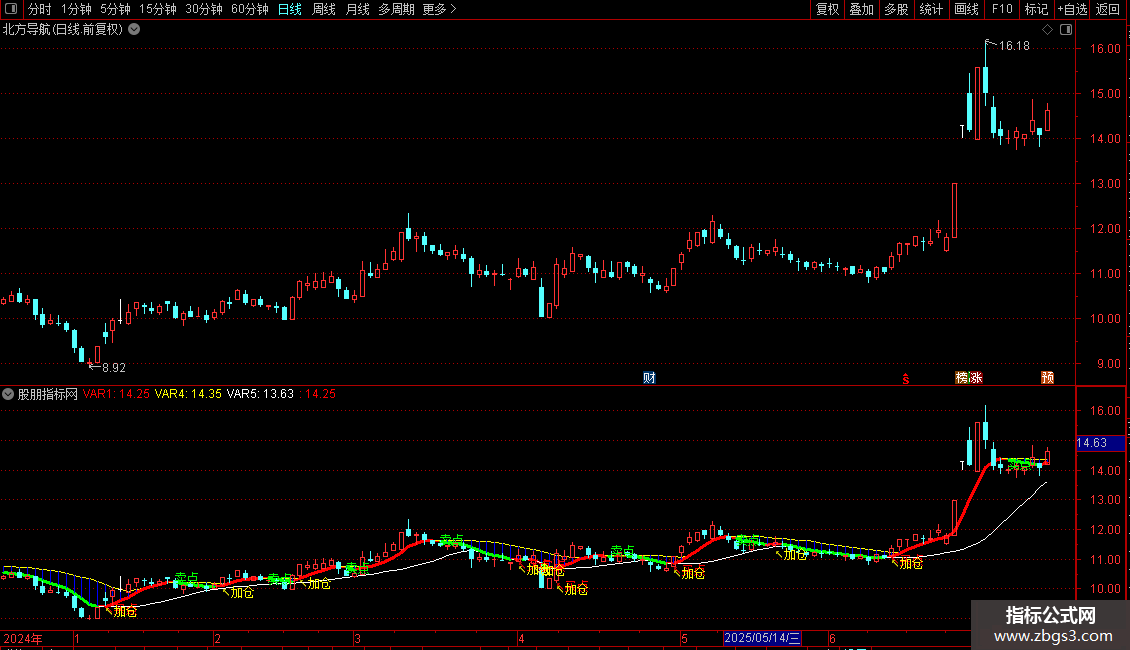The height and width of the screenshot is (650, 1130).
Task: Click the diamond icon above the price axis
Action: coord(1047,30)
